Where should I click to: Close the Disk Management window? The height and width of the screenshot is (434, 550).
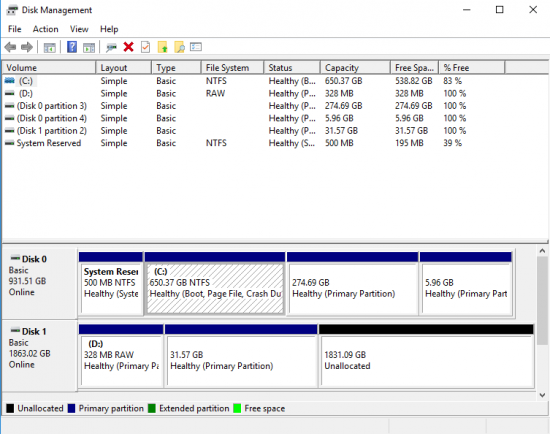pyautogui.click(x=533, y=10)
